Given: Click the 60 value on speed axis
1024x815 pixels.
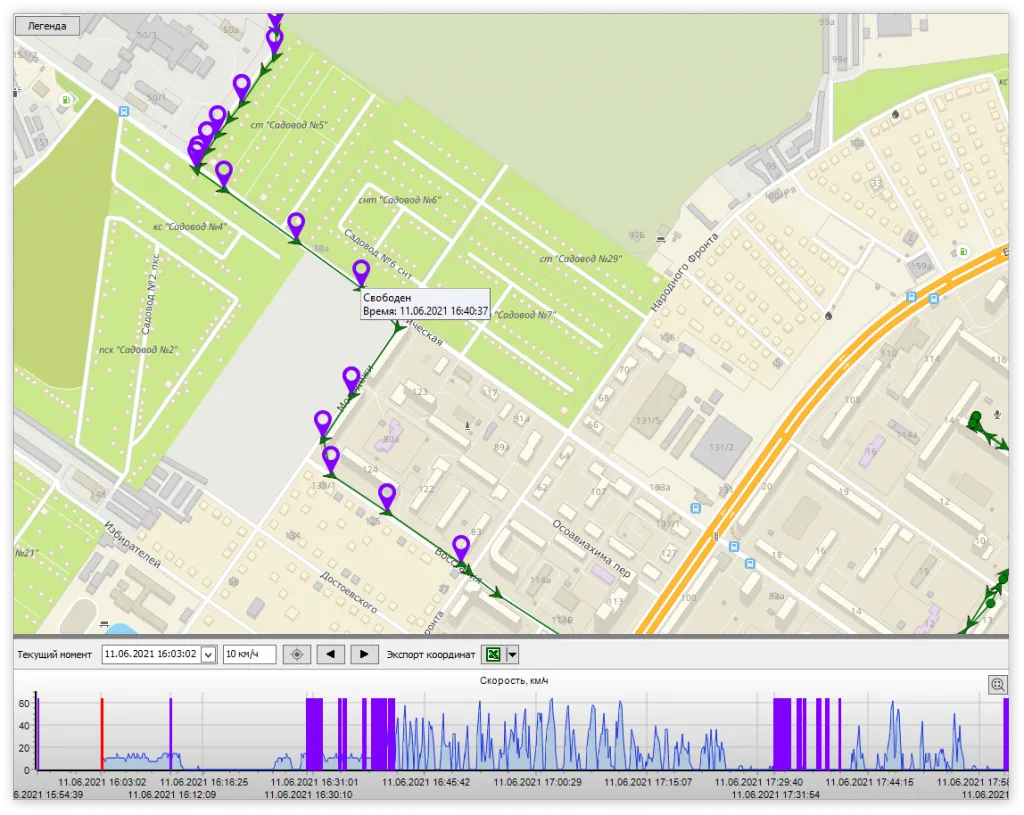Looking at the screenshot, I should (x=24, y=703).
